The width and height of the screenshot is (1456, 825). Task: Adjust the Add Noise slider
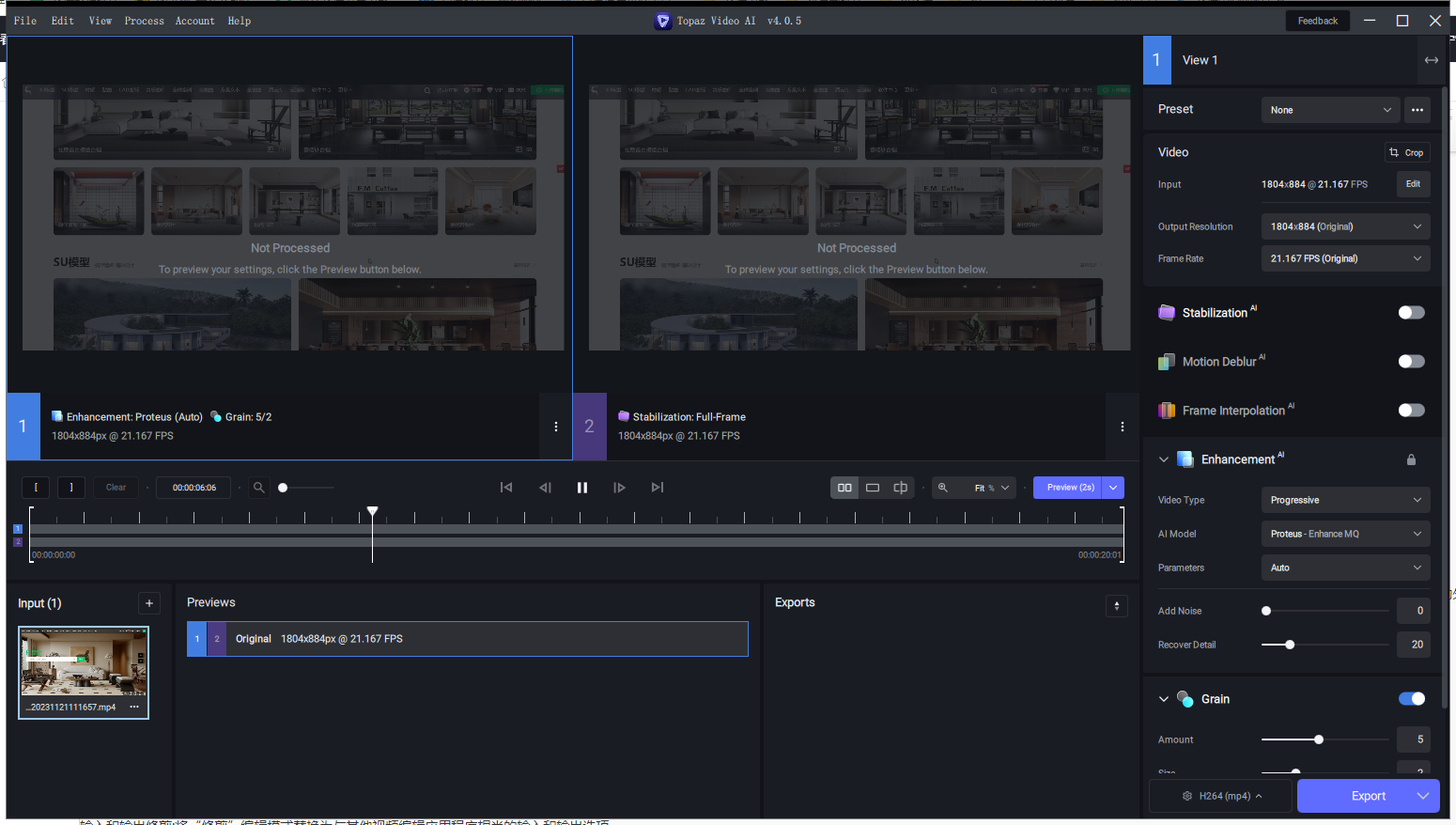point(1324,611)
